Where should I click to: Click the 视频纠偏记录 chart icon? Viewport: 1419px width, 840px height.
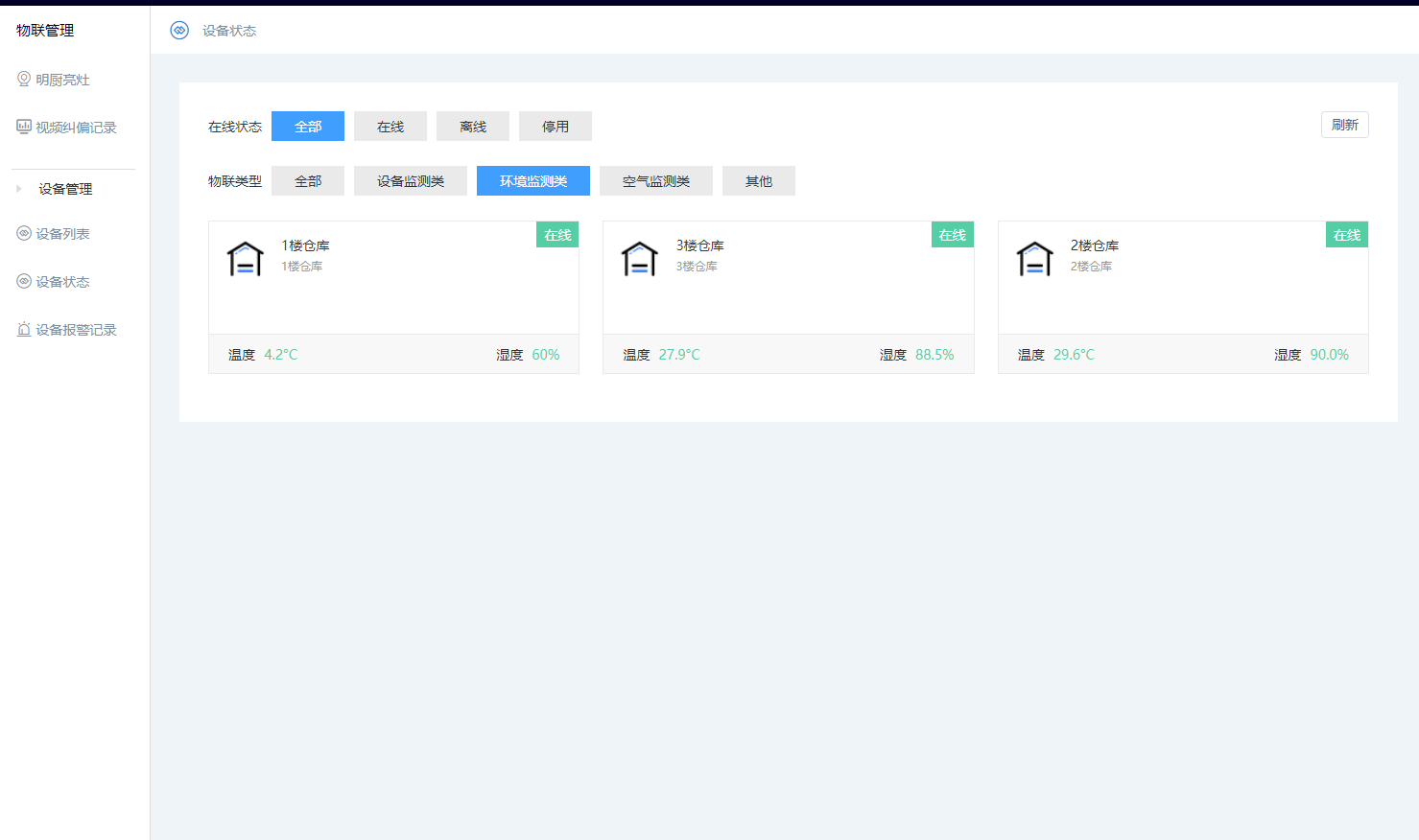point(24,128)
